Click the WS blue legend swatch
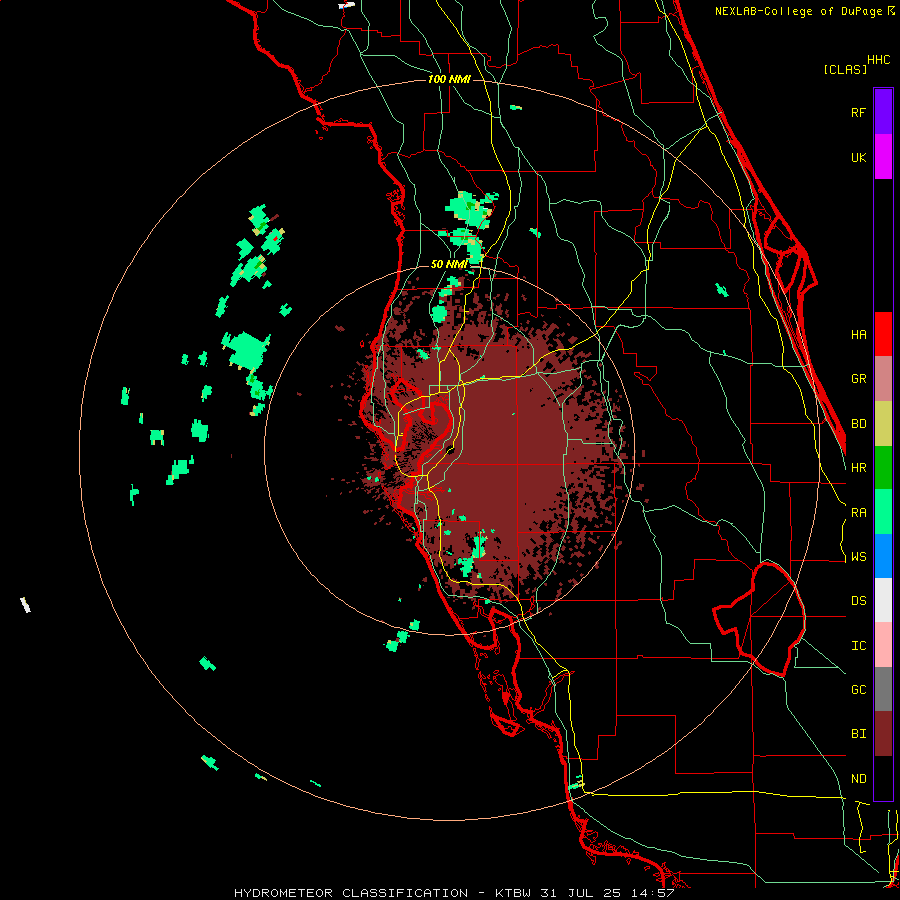Viewport: 900px width, 900px height. click(883, 556)
